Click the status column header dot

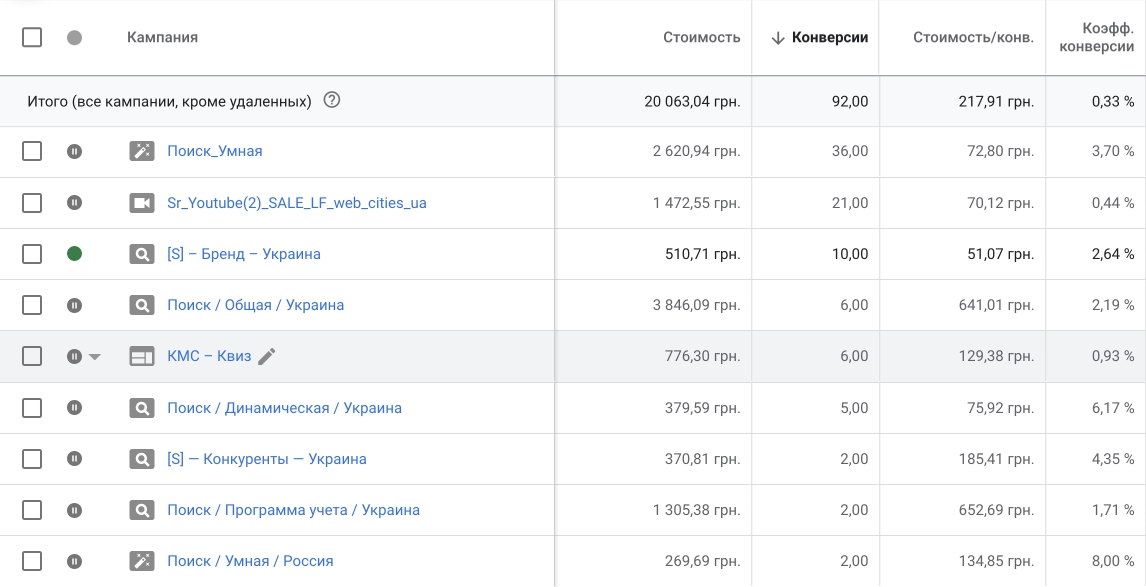(x=75, y=37)
